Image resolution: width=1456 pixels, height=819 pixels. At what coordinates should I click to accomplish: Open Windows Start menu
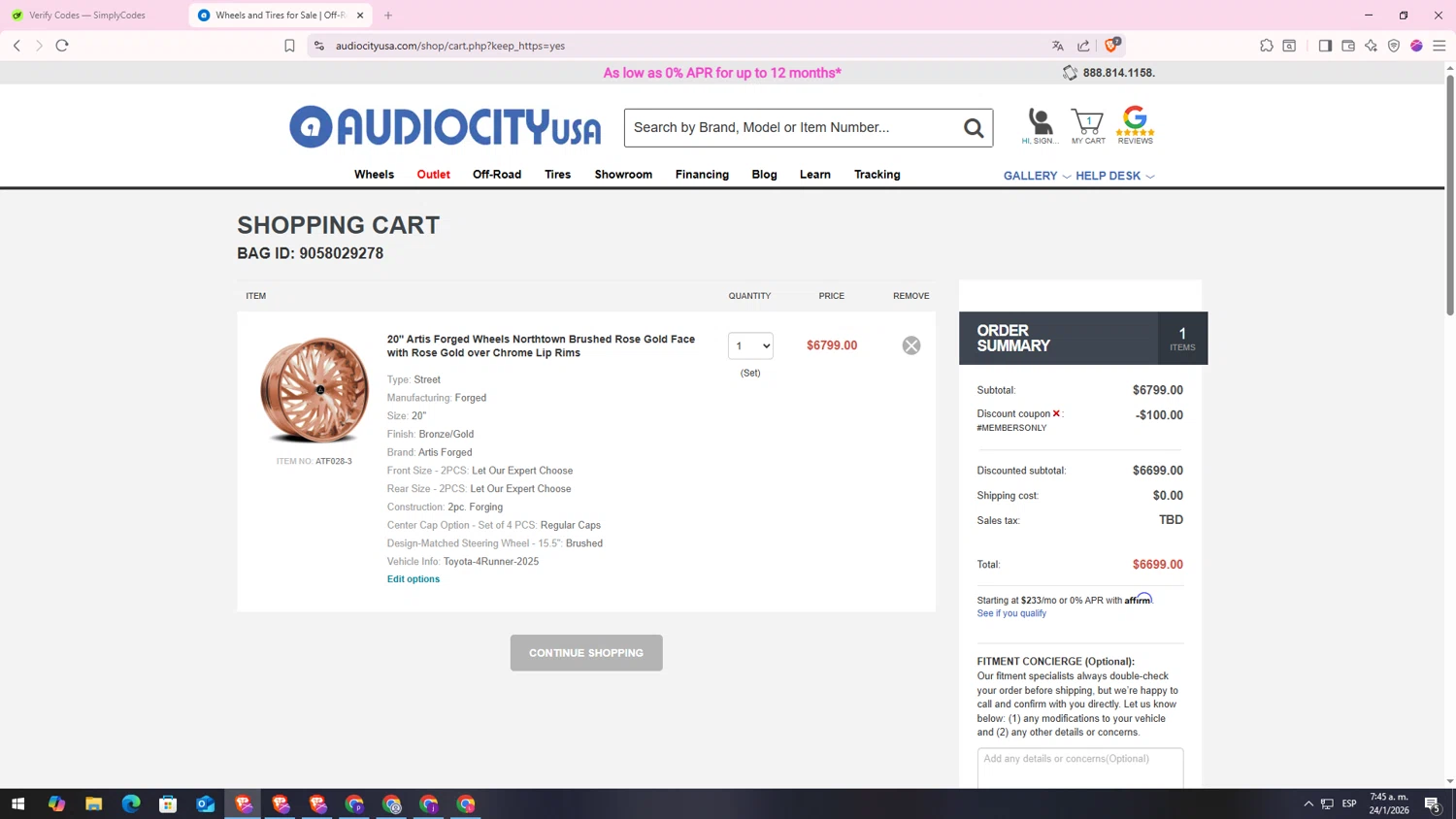[17, 803]
